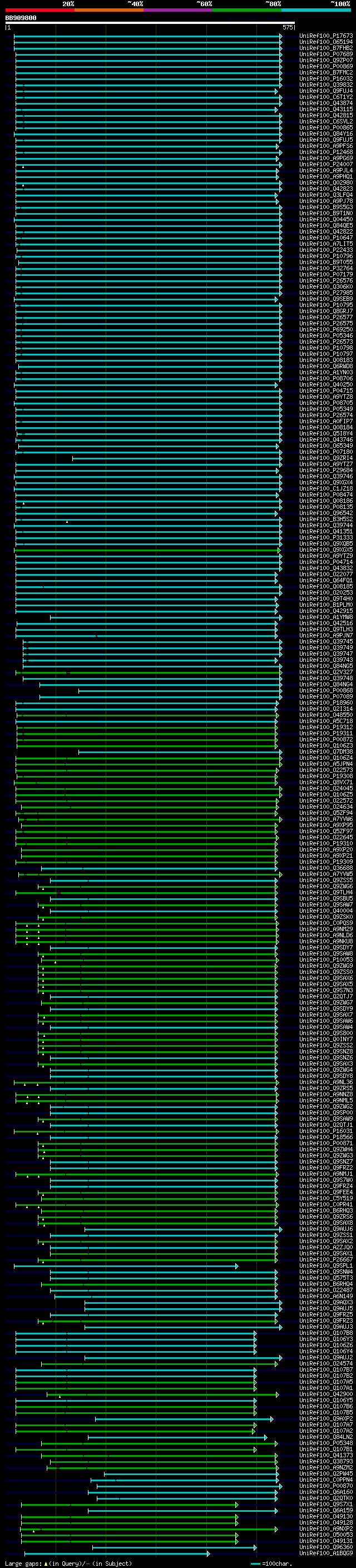Click label UniRef100_P05348
The width and height of the screenshot is (356, 1568).
(x=326, y=1443)
